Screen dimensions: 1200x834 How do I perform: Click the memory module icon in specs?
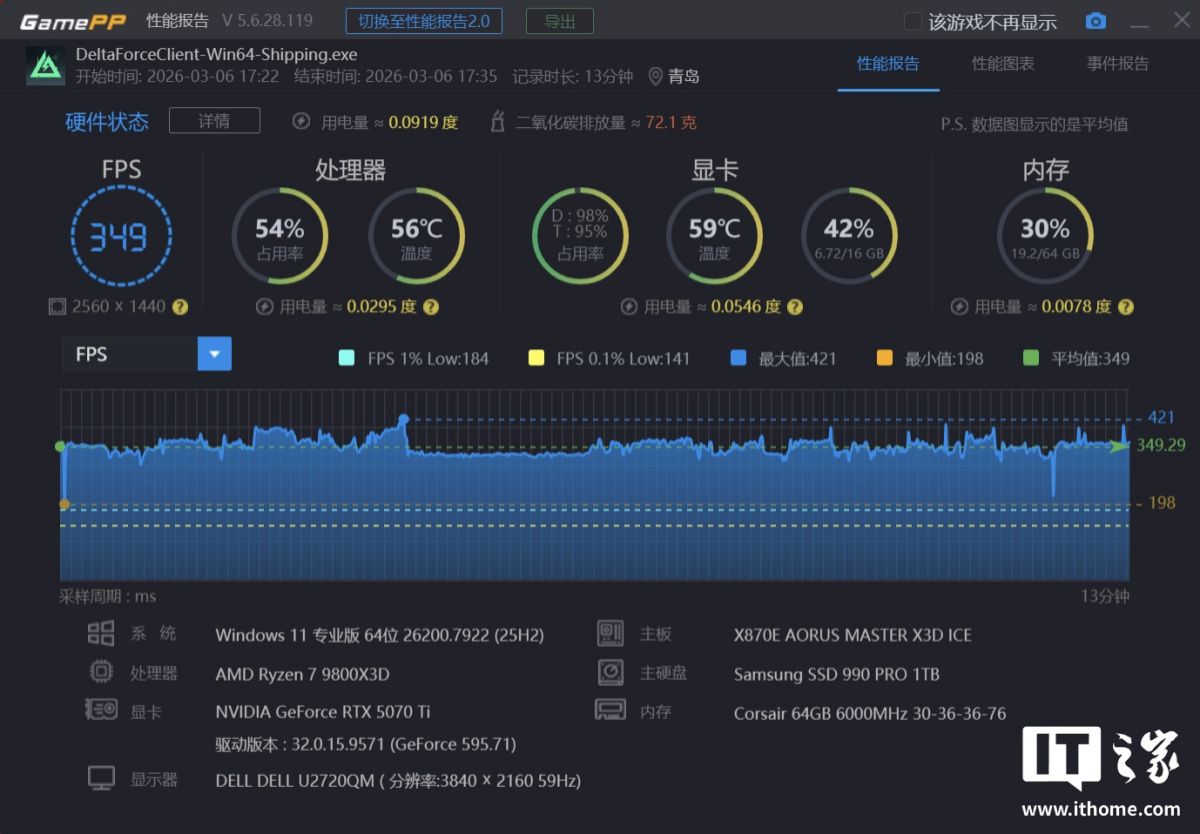pyautogui.click(x=610, y=710)
